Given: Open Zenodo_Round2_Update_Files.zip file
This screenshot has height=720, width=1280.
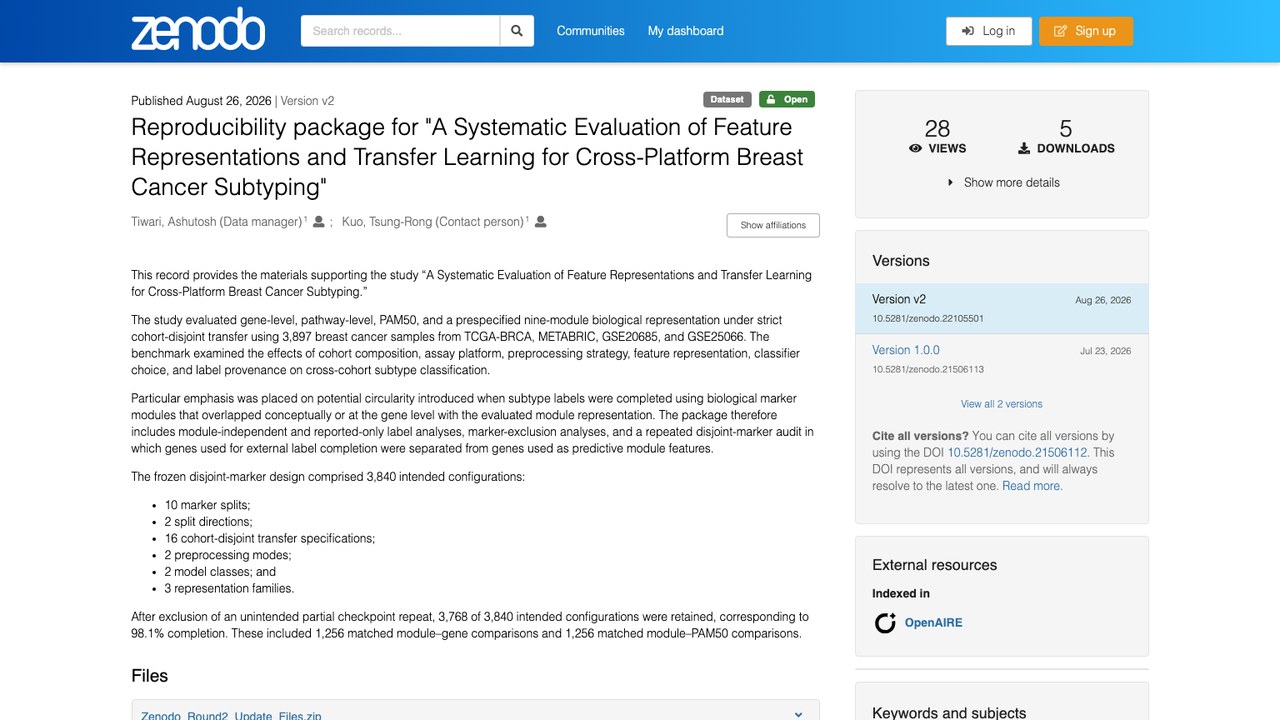Looking at the screenshot, I should 231,715.
